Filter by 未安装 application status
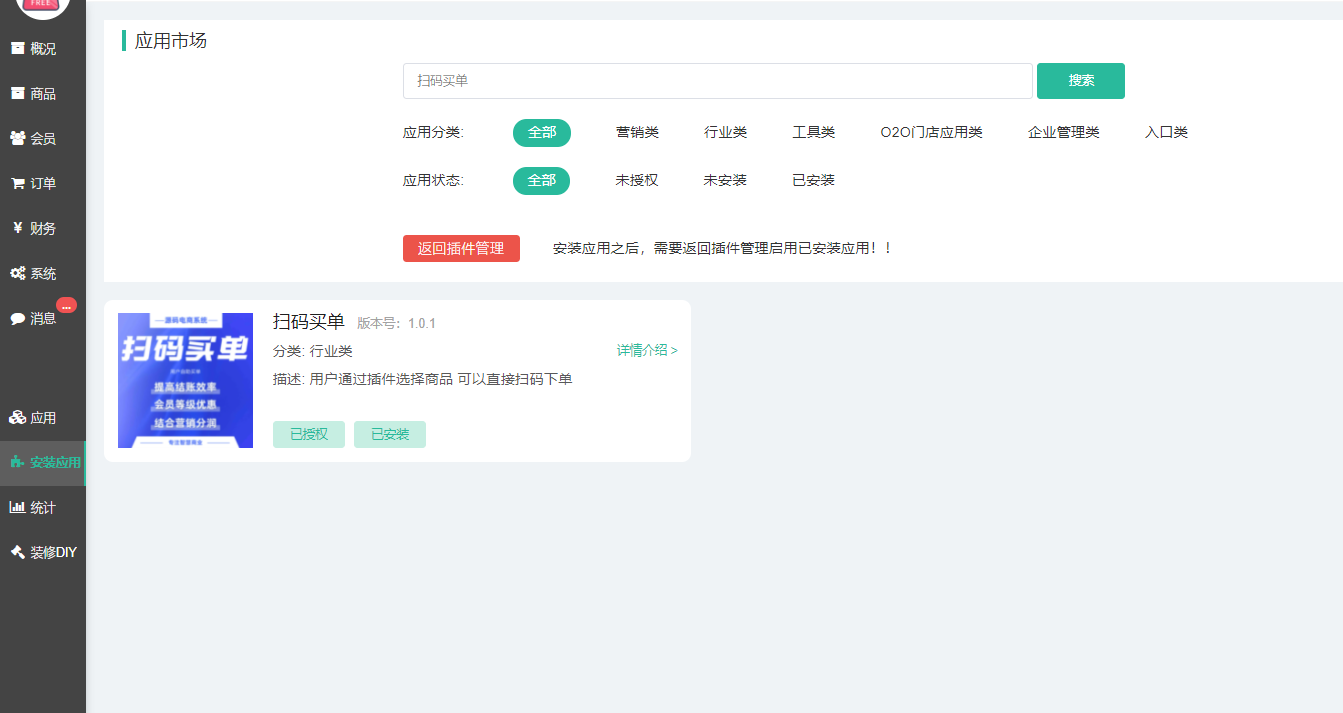1343x713 pixels. (x=725, y=181)
